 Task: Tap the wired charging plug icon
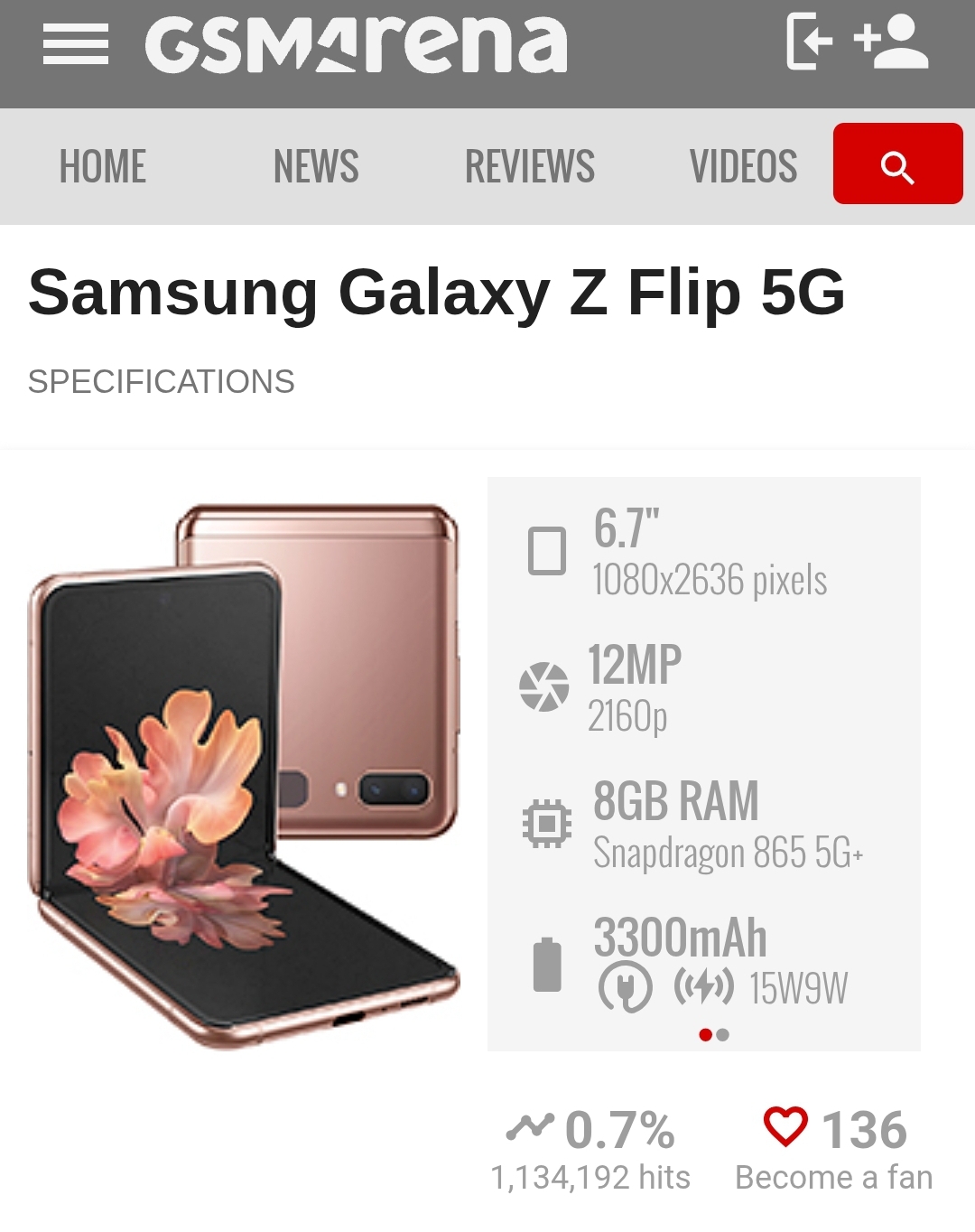pos(625,986)
